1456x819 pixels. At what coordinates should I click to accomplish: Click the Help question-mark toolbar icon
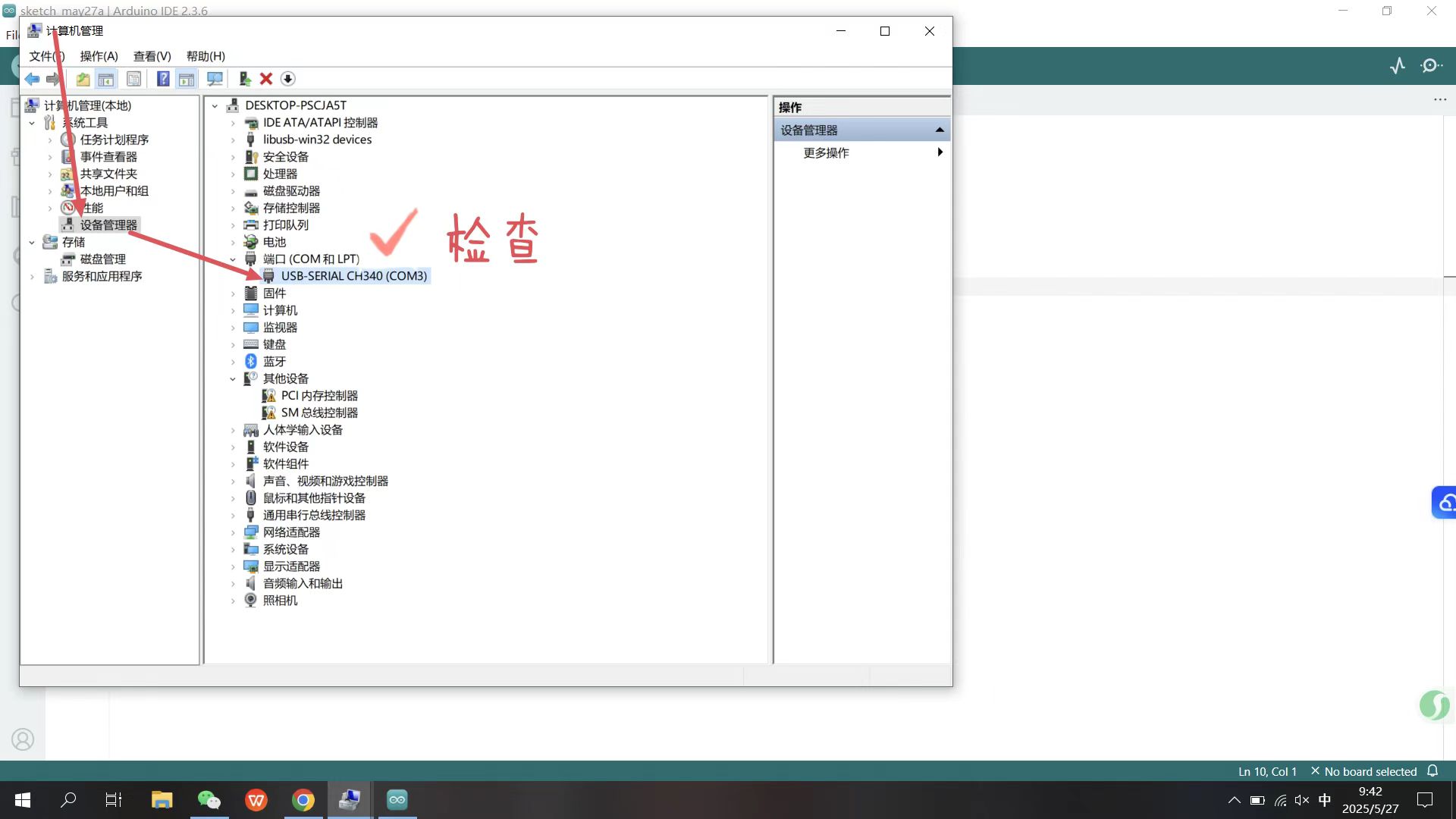coord(163,79)
